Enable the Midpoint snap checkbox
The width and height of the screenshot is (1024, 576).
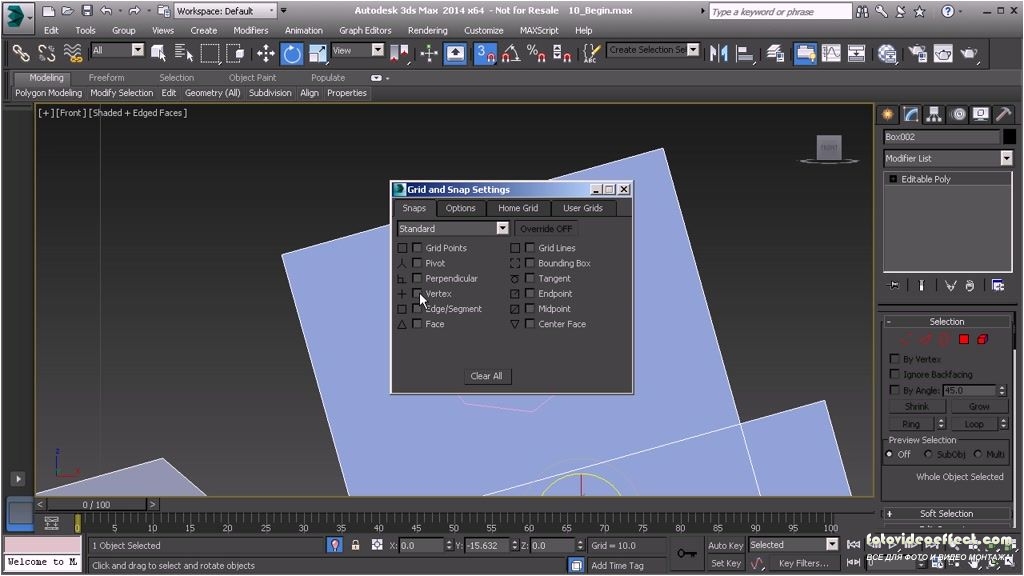[x=530, y=308]
